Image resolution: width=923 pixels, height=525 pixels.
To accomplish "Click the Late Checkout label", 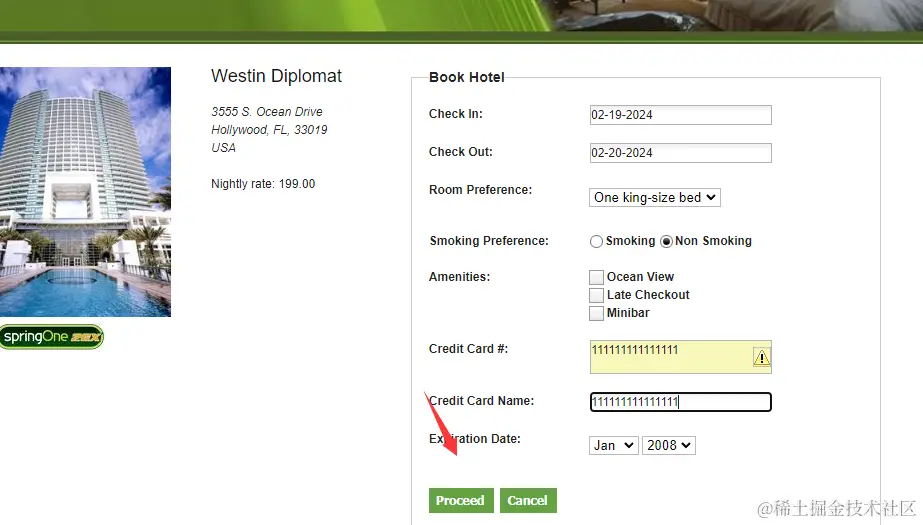I will tap(648, 295).
